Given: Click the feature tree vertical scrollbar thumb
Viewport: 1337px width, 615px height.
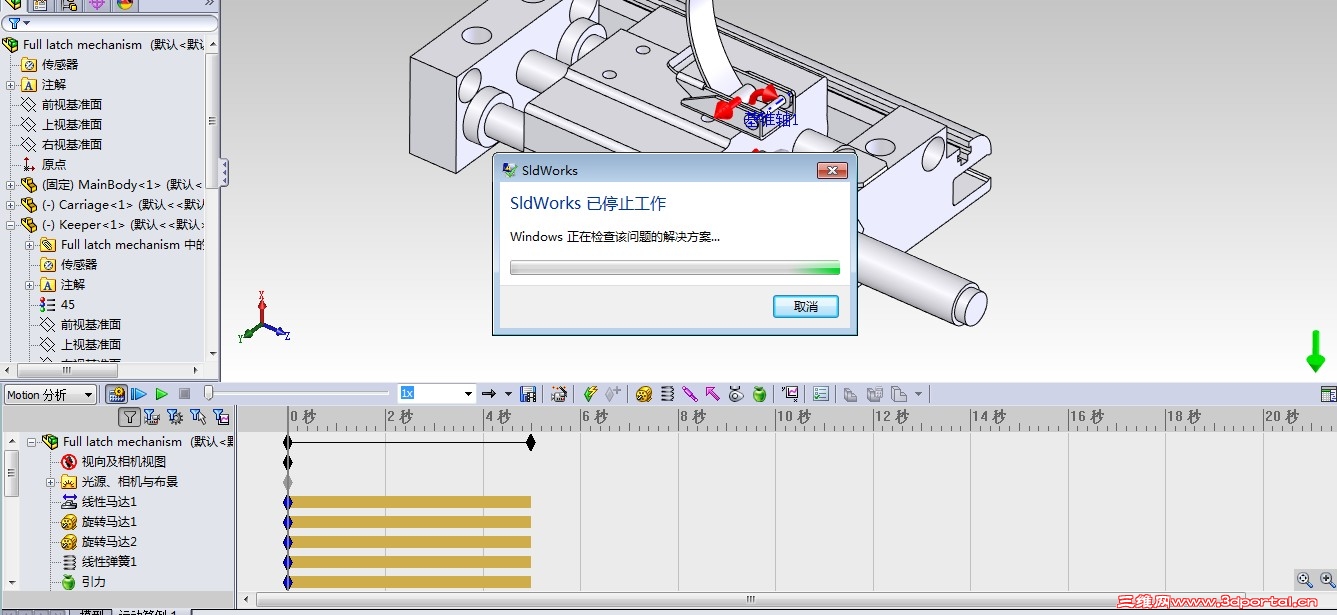Looking at the screenshot, I should [x=212, y=120].
